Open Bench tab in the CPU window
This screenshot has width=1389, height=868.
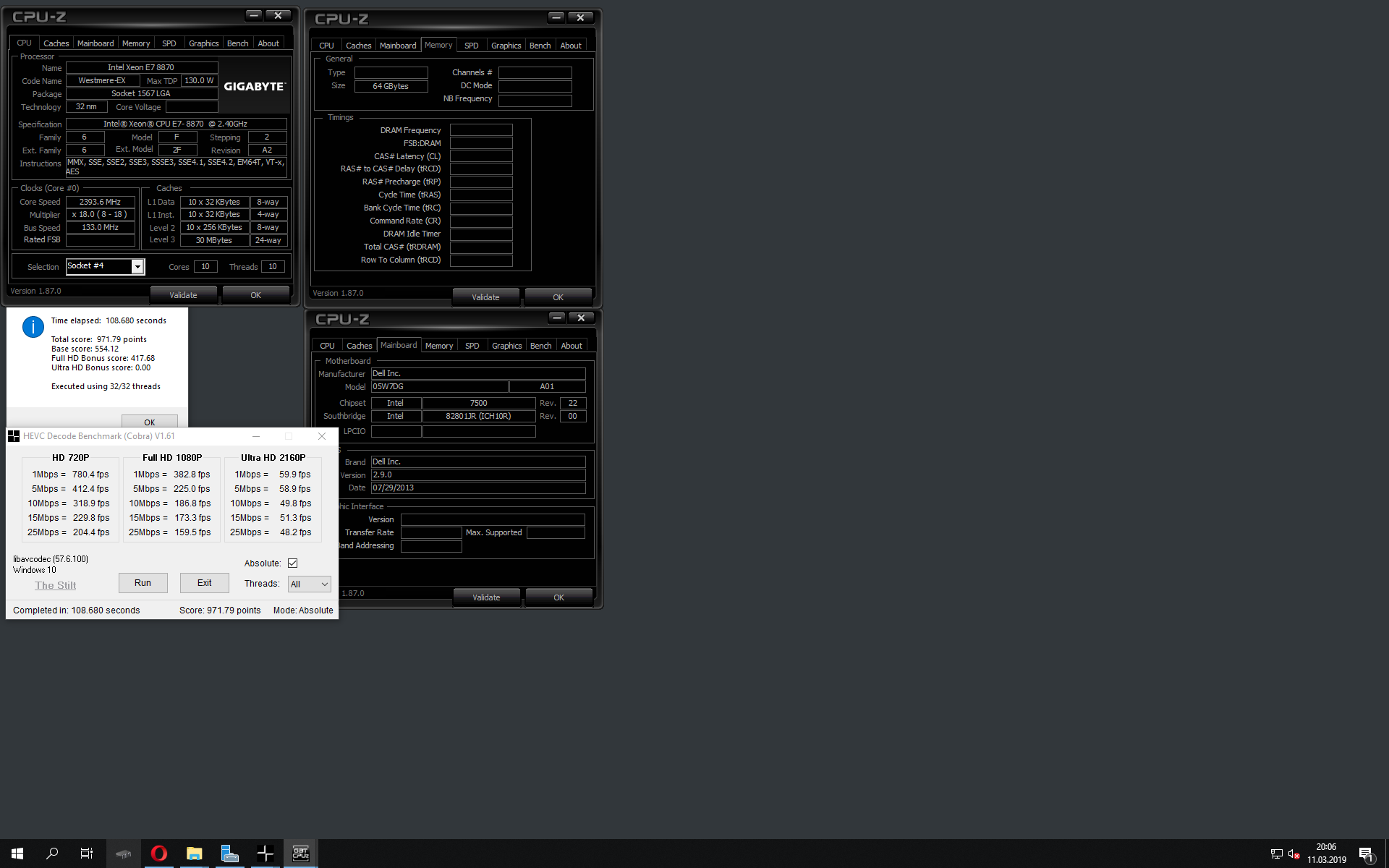coord(237,43)
